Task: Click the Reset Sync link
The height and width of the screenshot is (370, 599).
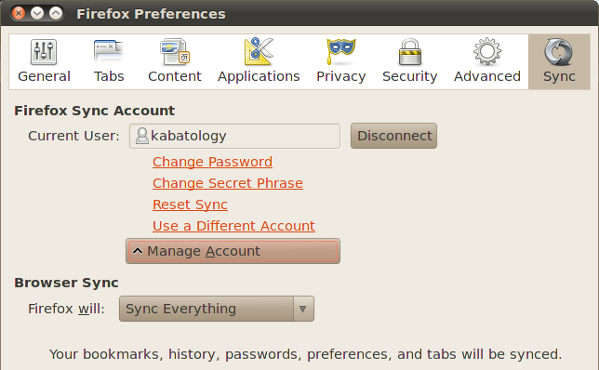Action: click(x=190, y=205)
